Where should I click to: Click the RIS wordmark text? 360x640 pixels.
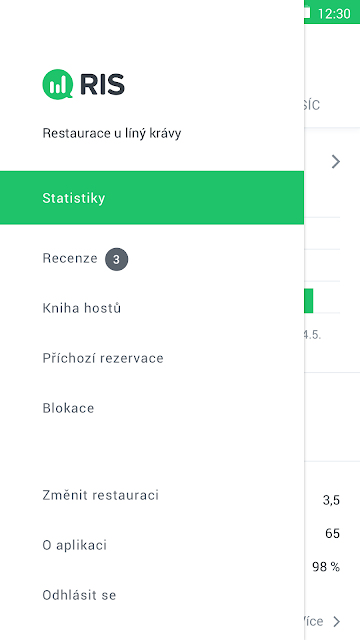[x=102, y=84]
